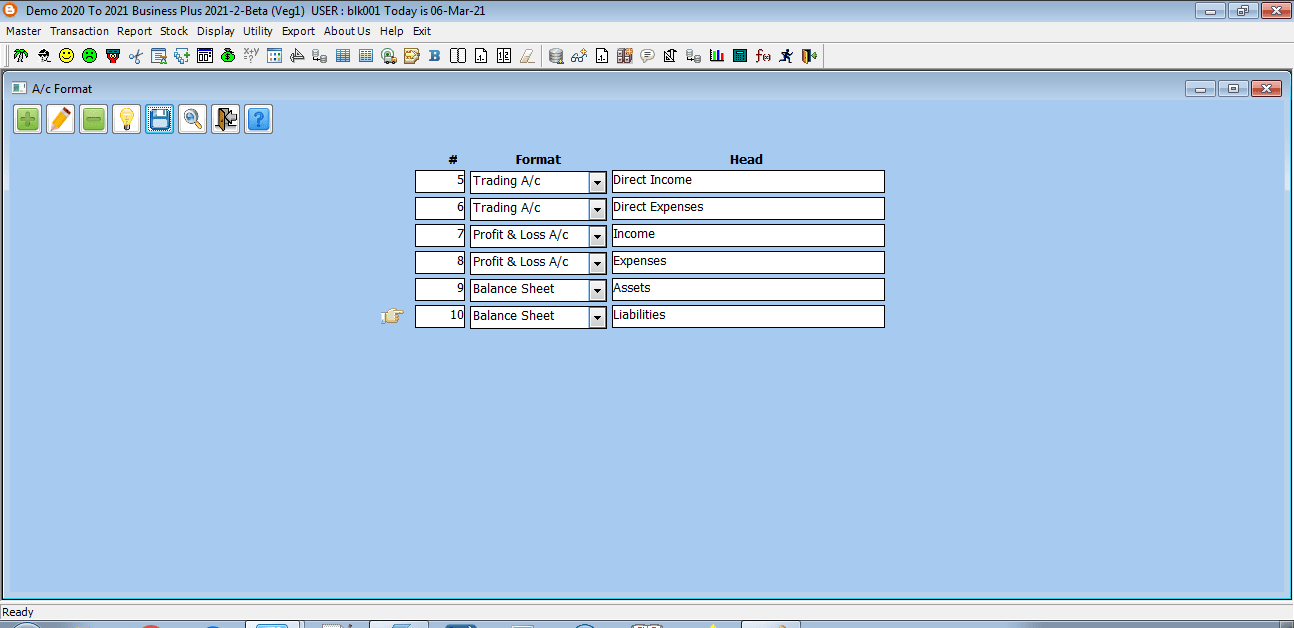This screenshot has height=628, width=1294.
Task: Click the colored bar chart toolbar icon
Action: coord(717,56)
